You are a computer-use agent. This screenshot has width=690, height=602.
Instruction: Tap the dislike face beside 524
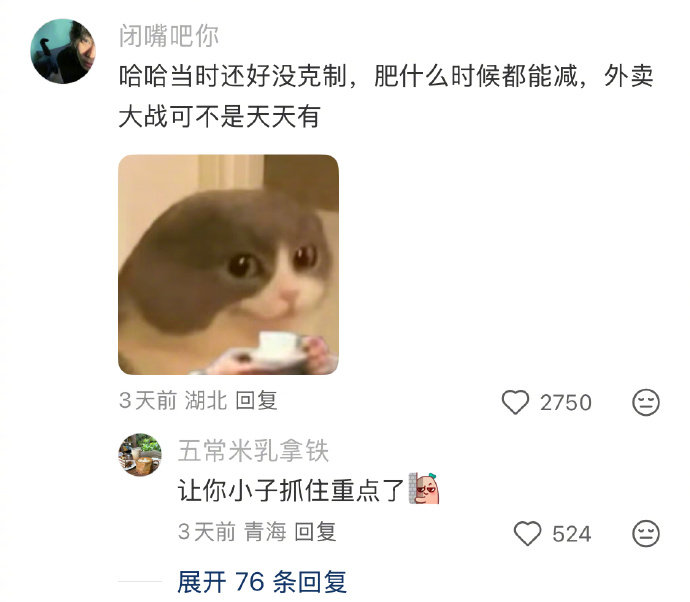[646, 533]
